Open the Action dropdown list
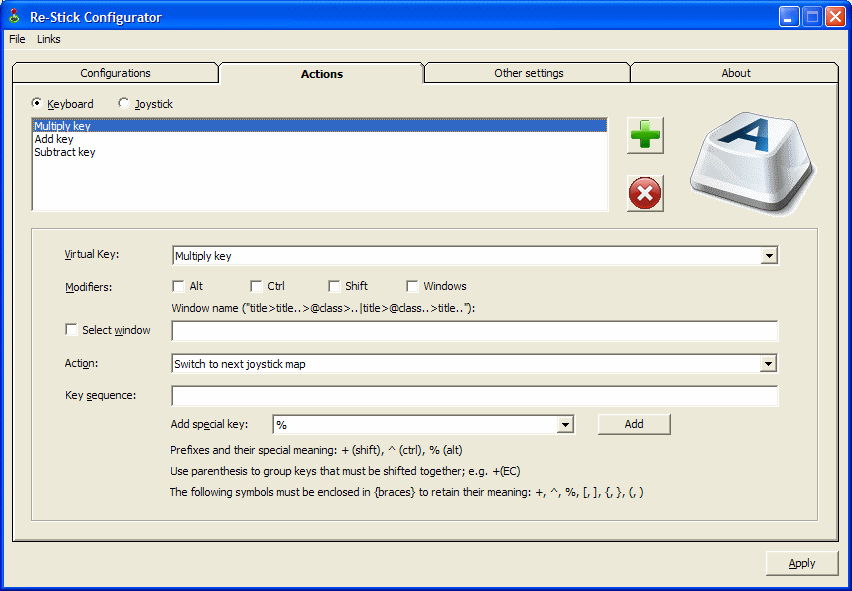Image resolution: width=852 pixels, height=591 pixels. tap(768, 364)
